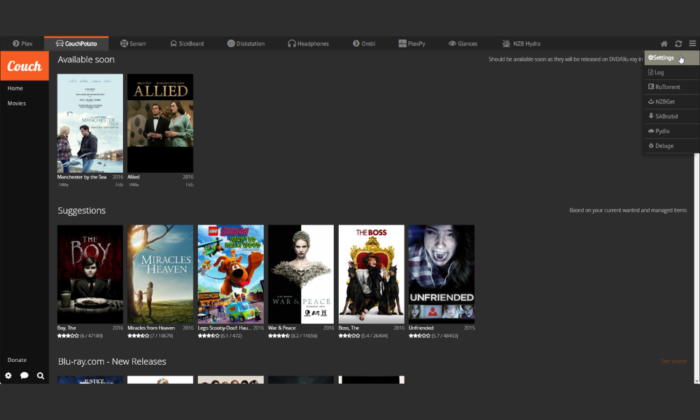
Task: Select The Boss movie poster
Action: 371,274
